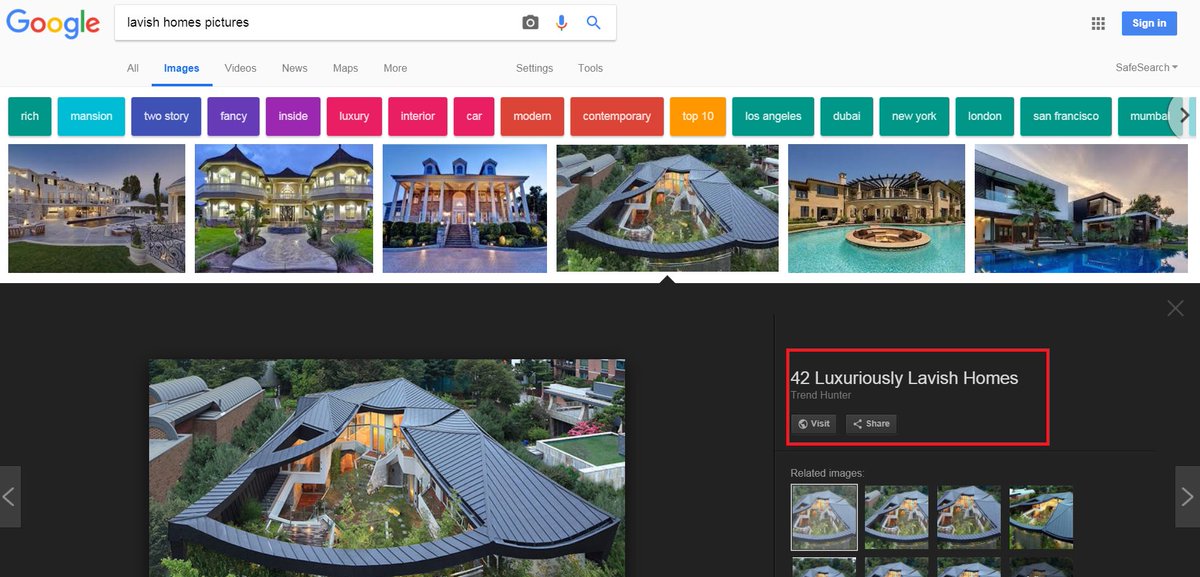
Task: Close the image preview panel
Action: click(1175, 308)
